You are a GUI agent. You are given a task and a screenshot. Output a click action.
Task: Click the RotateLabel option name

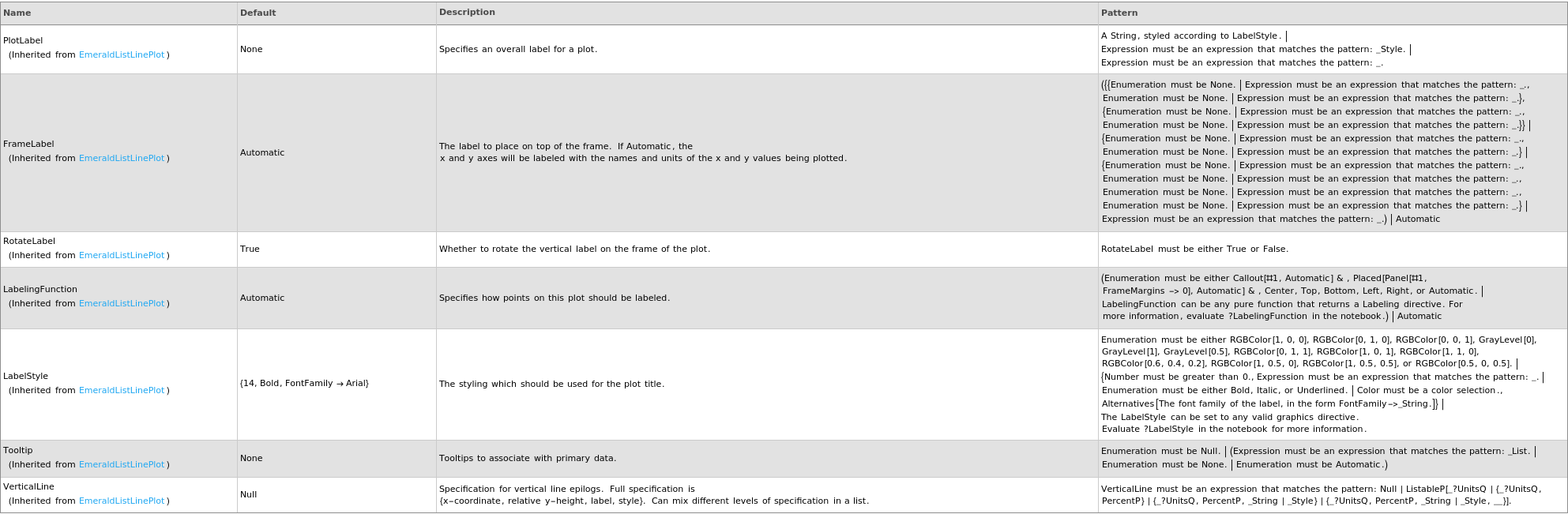click(x=29, y=242)
